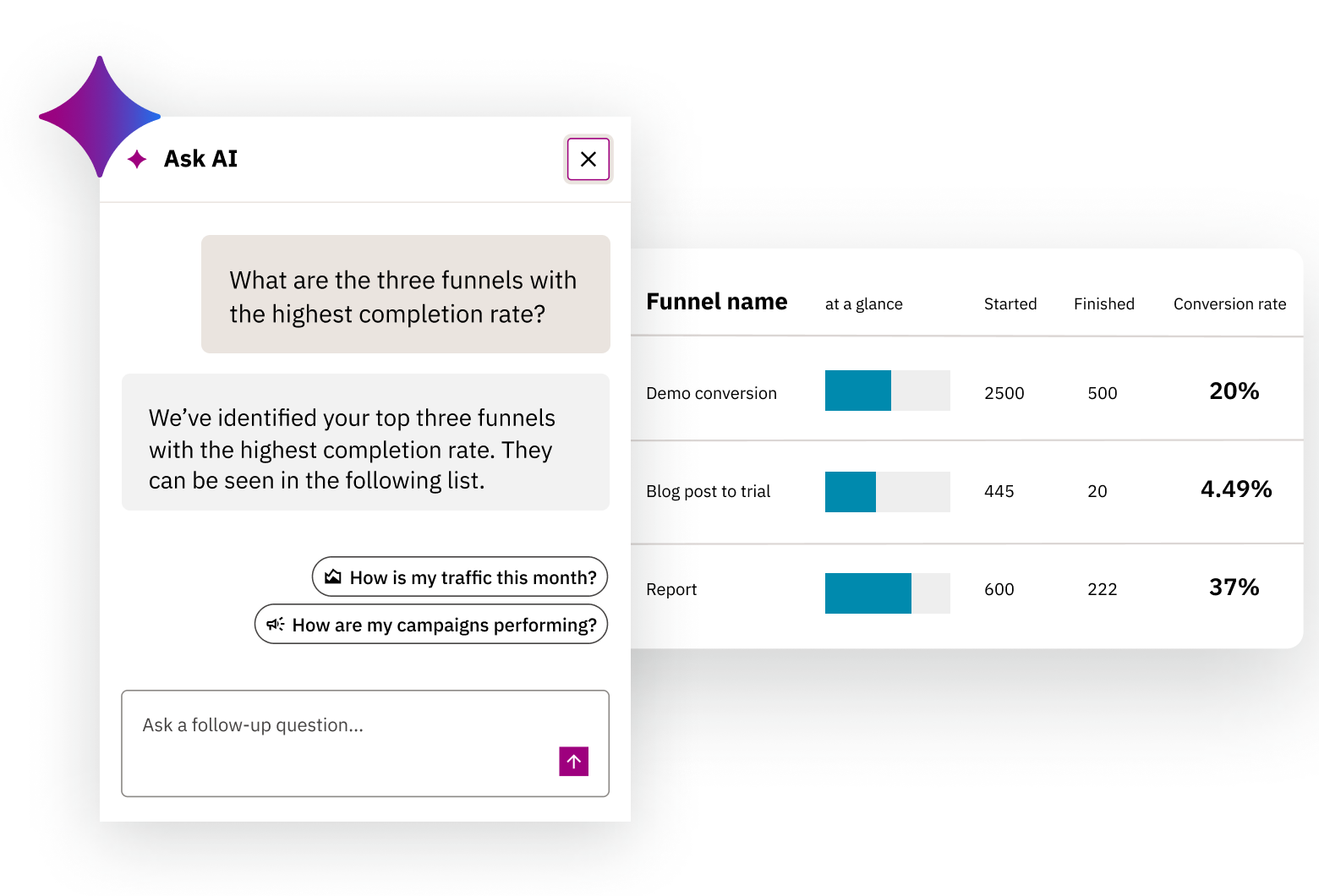
Task: Click the sparkle icon beside Ask AI
Action: (x=136, y=159)
